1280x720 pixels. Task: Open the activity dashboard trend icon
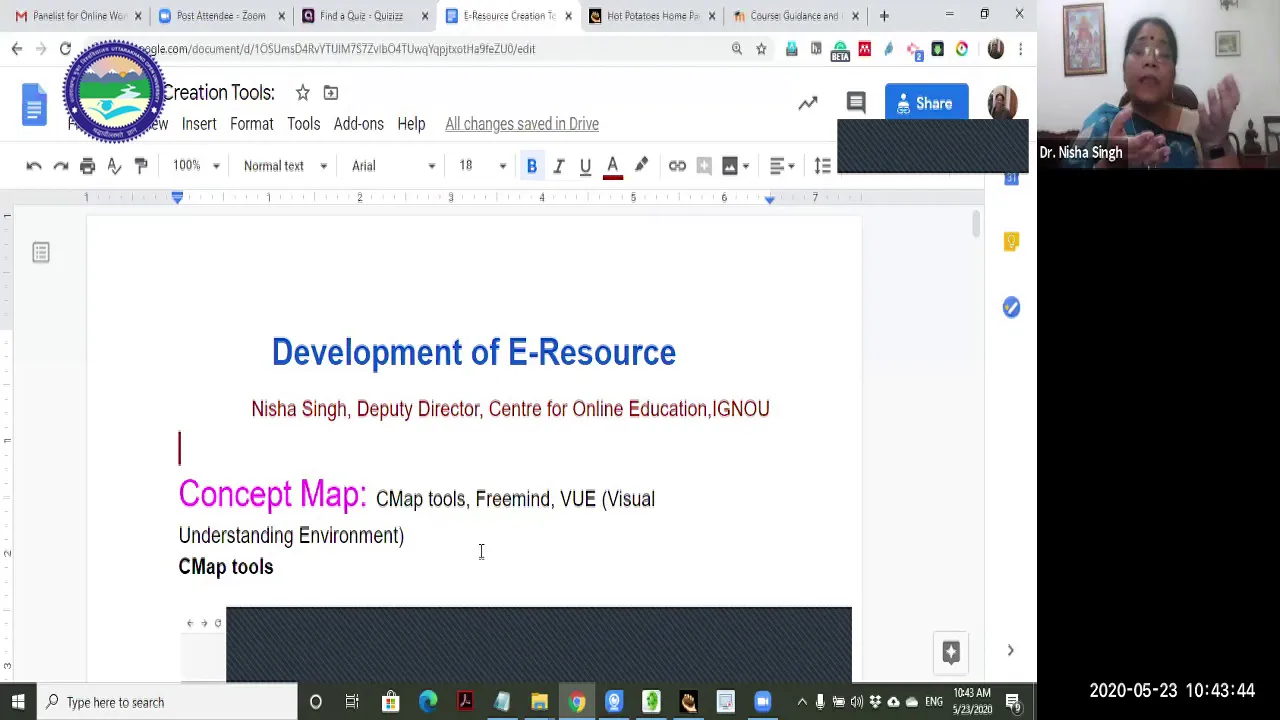[x=808, y=103]
